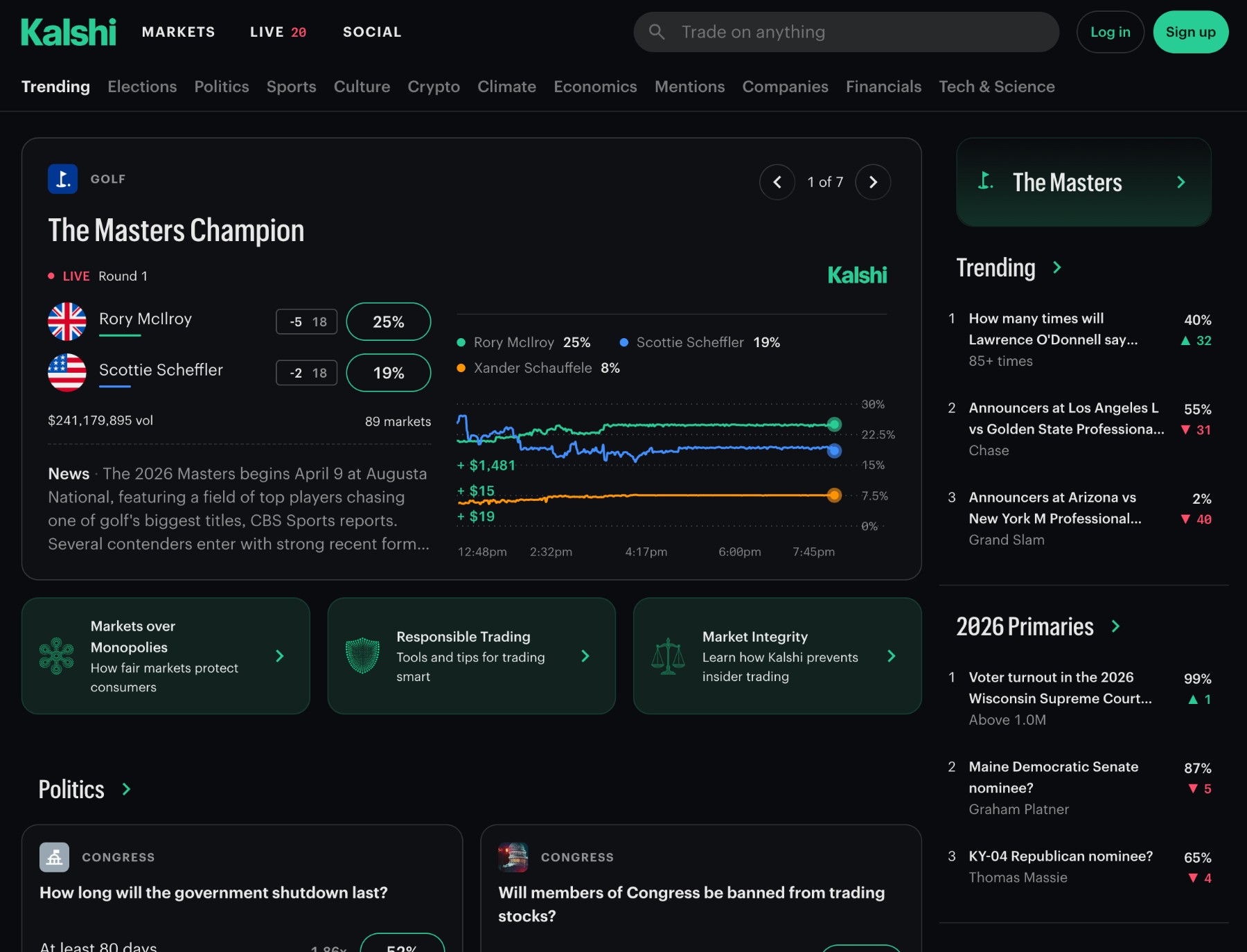Click Rory McIlroy green chart endpoint marker
Image resolution: width=1247 pixels, height=952 pixels.
tap(834, 425)
